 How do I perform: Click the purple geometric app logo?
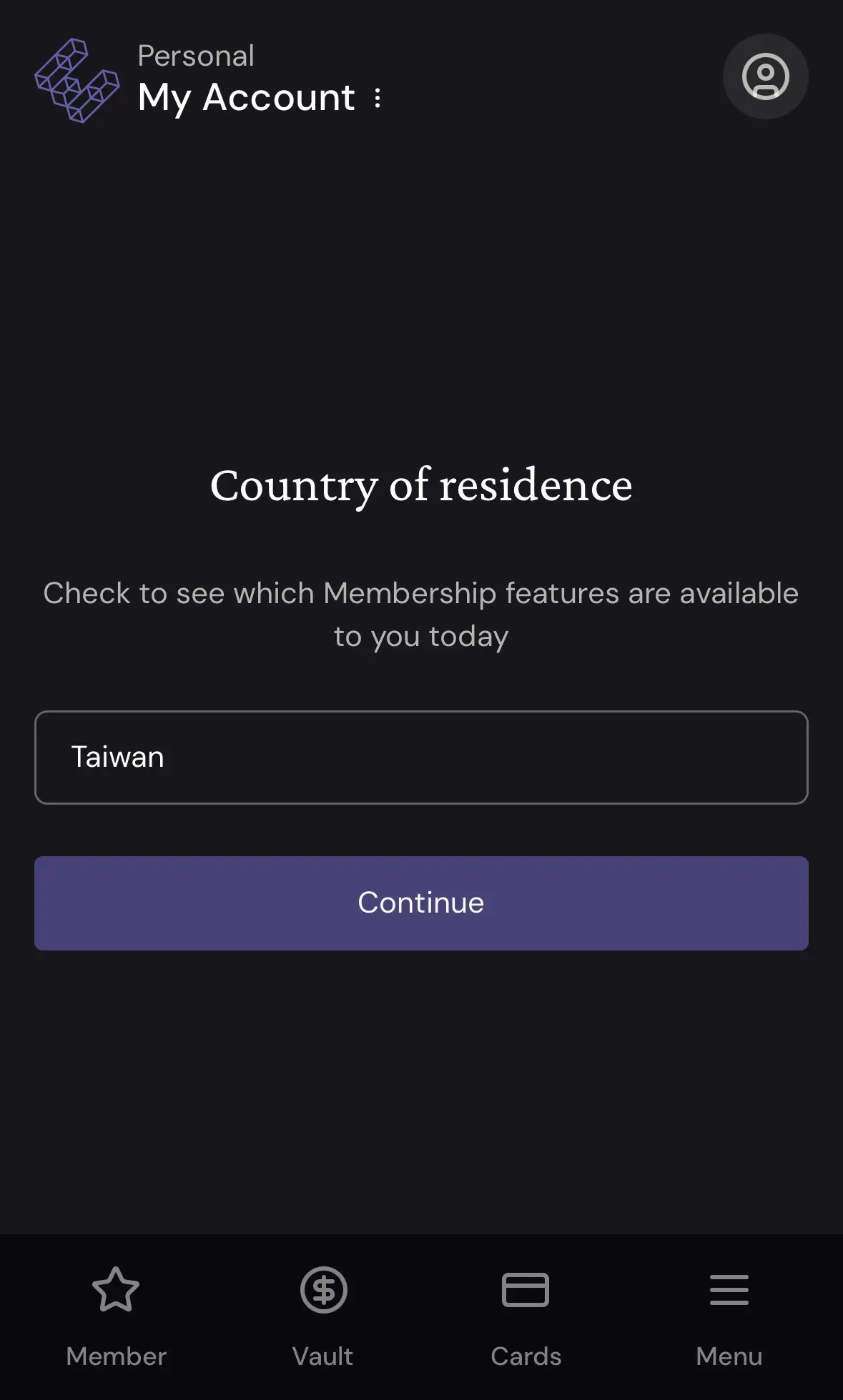pos(77,80)
